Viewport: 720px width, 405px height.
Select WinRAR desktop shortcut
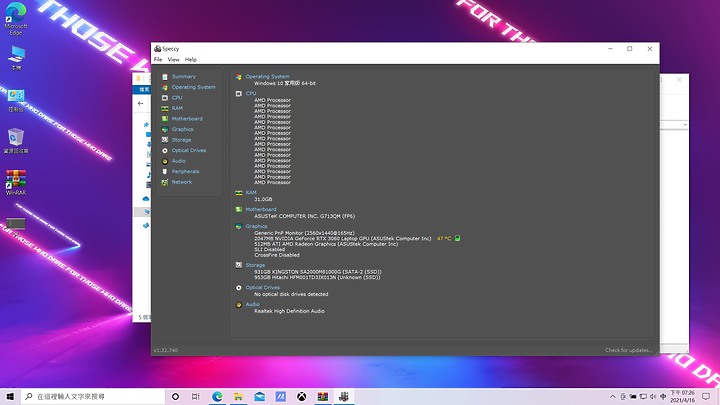16,182
